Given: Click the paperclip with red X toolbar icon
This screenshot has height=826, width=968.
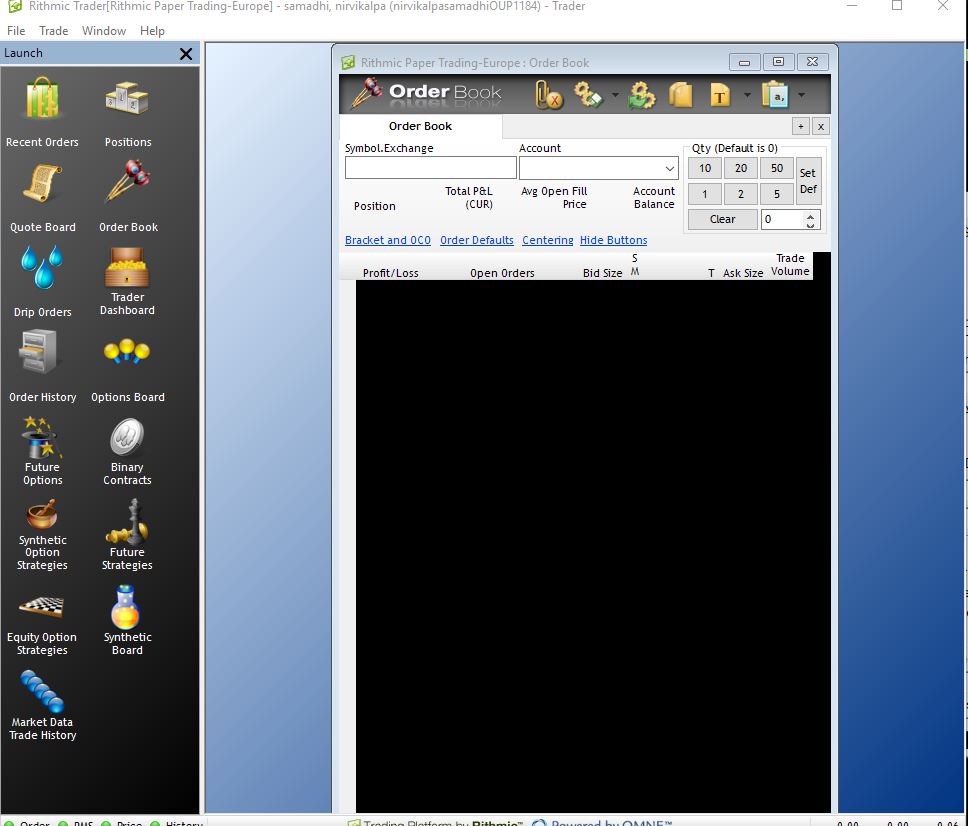Looking at the screenshot, I should point(548,95).
